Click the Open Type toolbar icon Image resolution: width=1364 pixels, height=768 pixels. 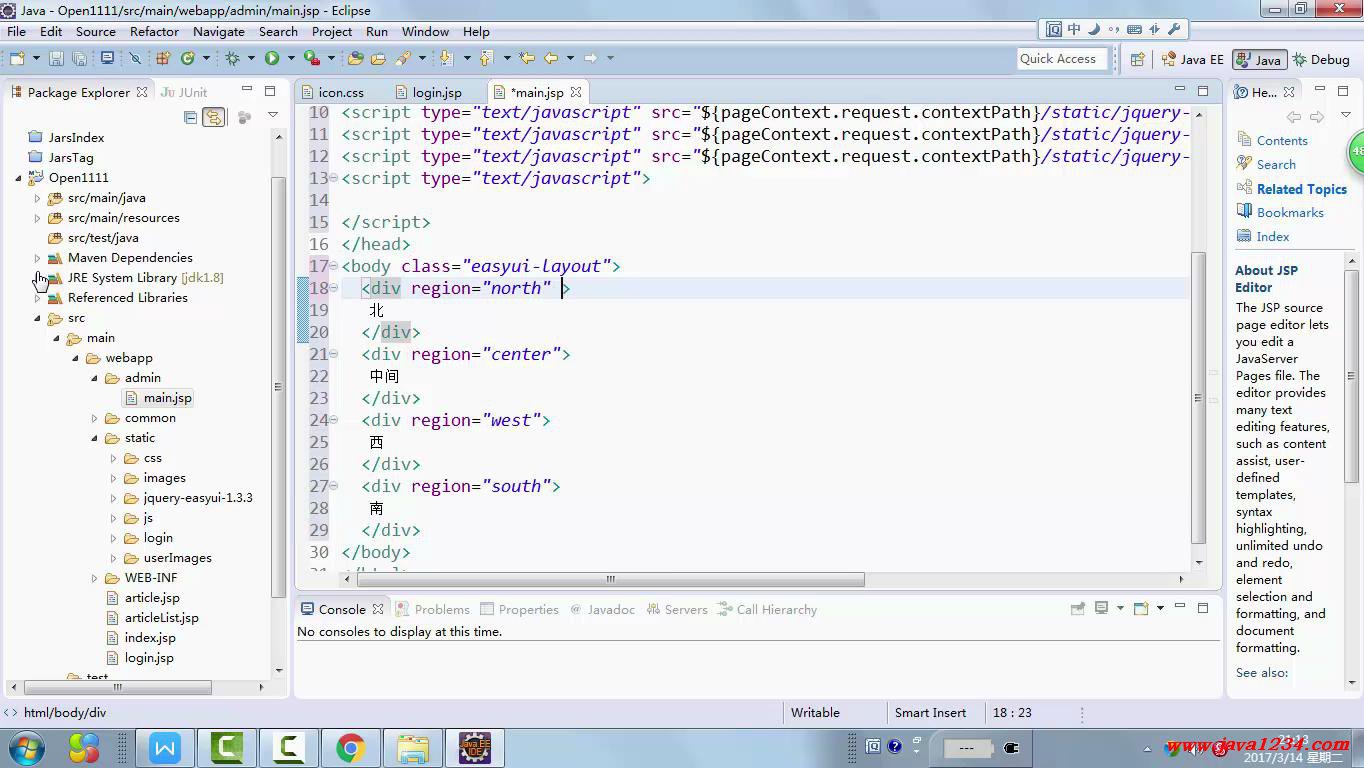355,58
